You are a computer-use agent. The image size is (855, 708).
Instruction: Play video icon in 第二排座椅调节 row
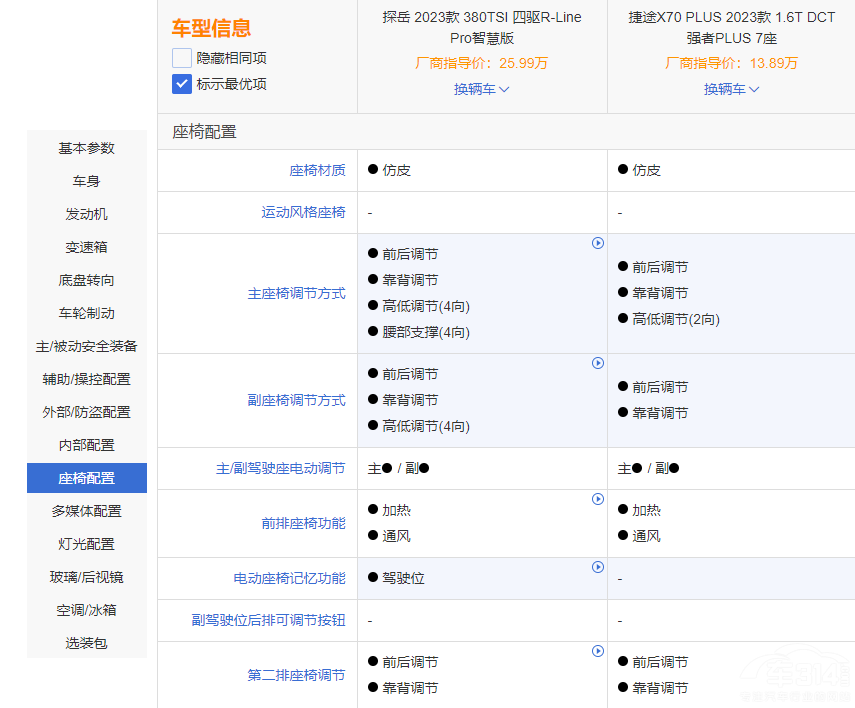[598, 651]
